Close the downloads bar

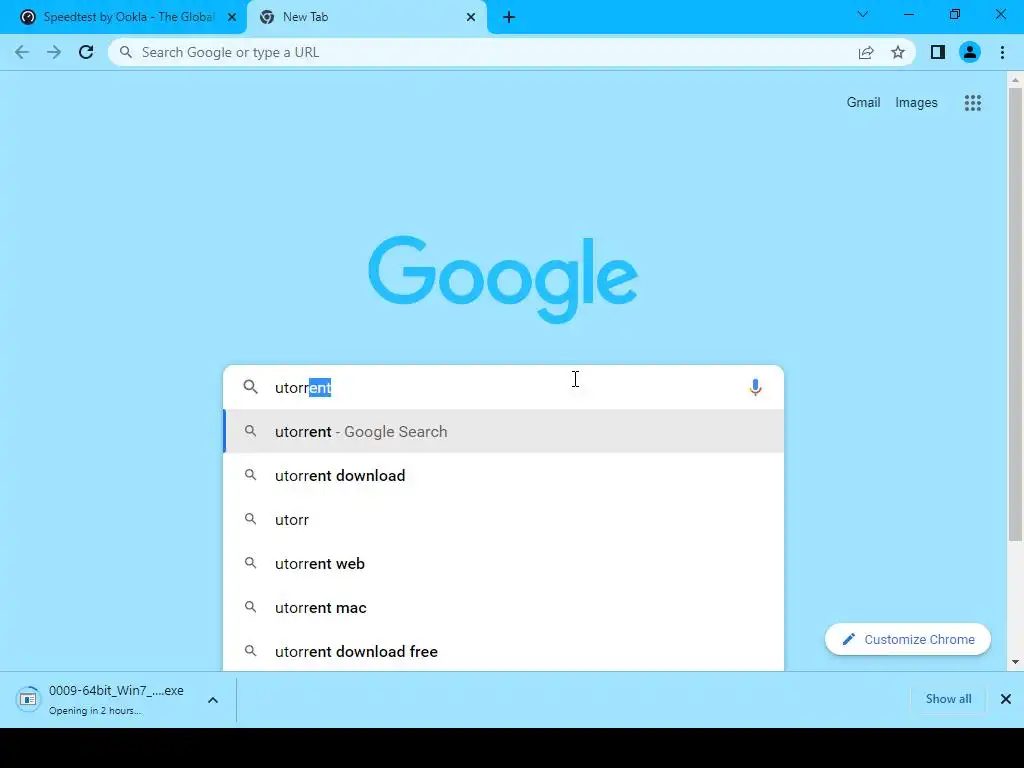point(1006,699)
